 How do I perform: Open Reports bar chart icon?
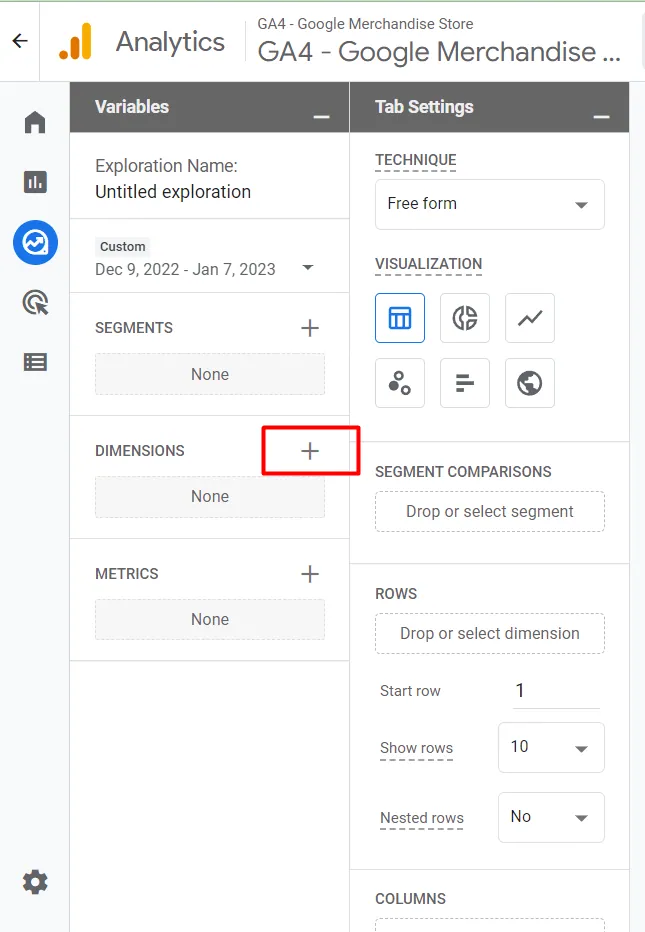tap(35, 182)
